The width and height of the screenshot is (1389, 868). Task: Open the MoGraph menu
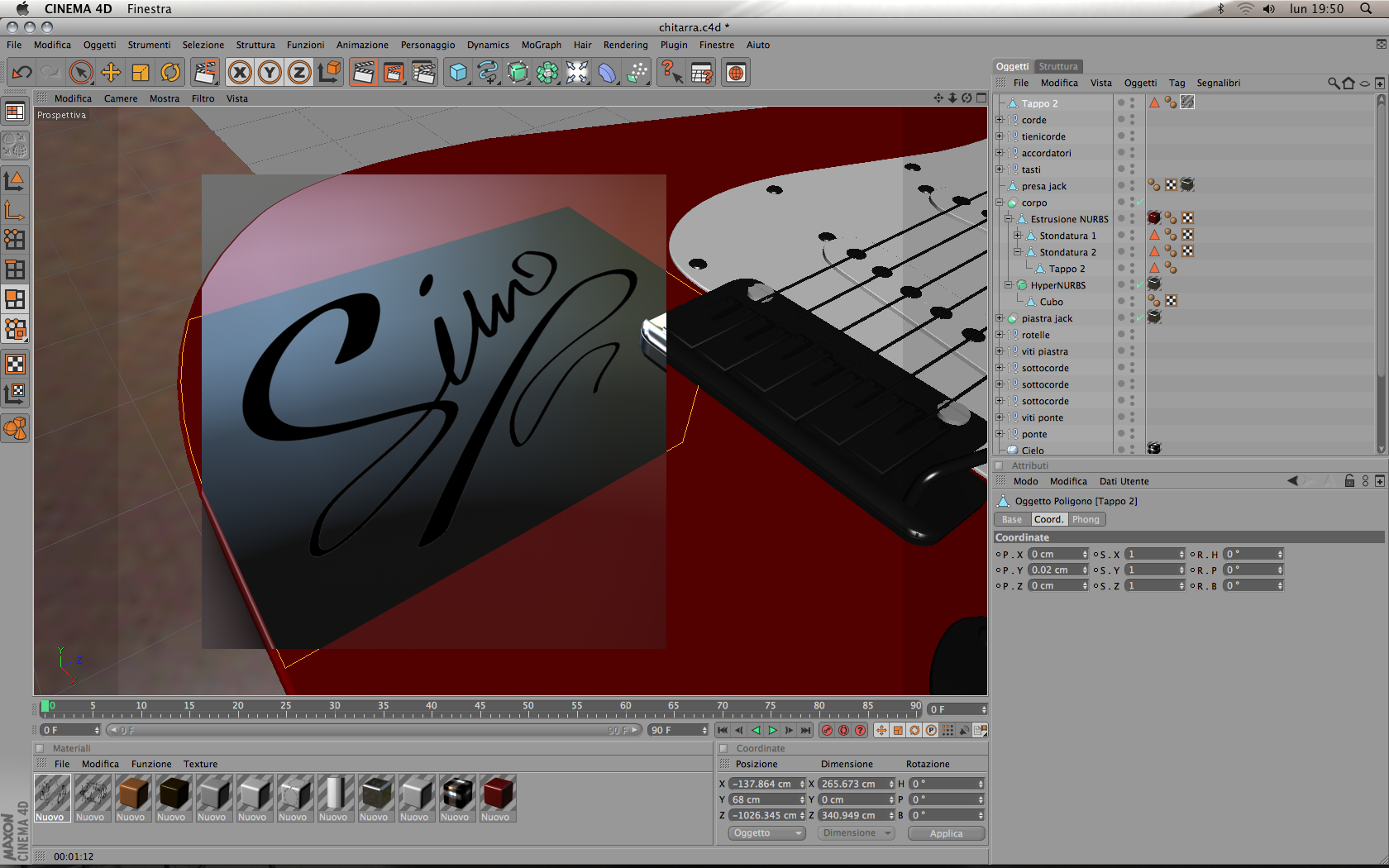click(542, 45)
